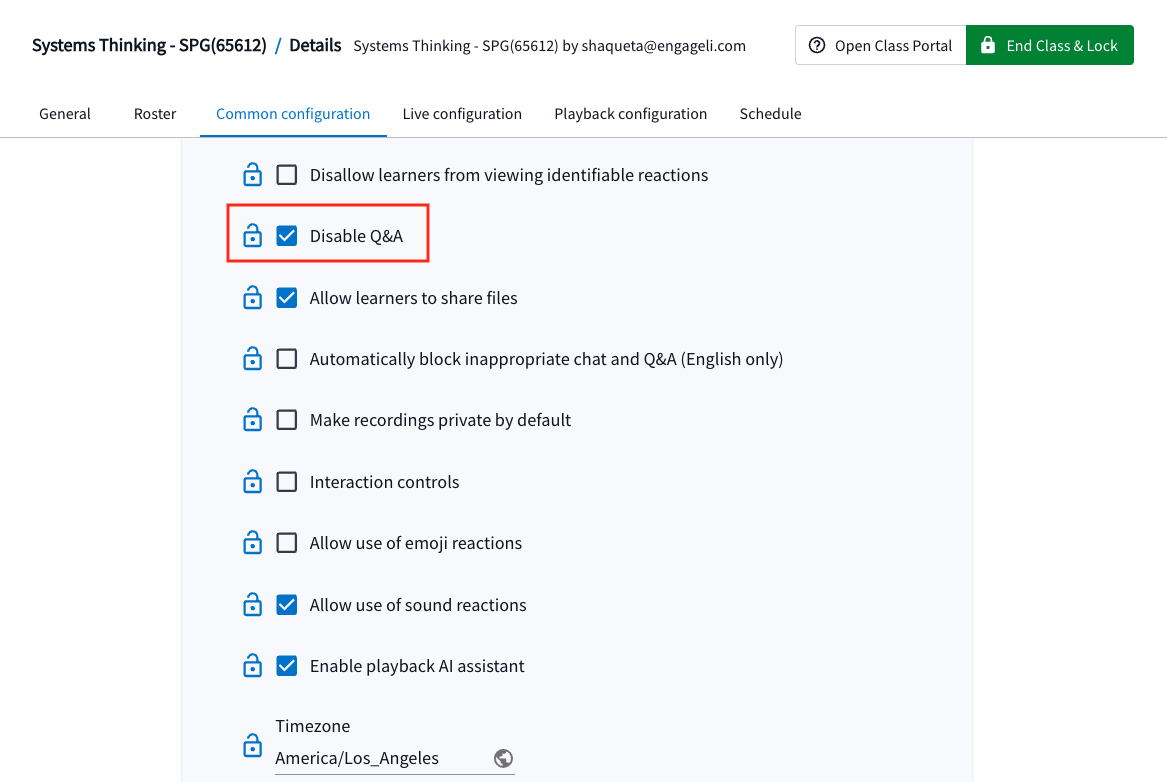Click lock icon beside Disable Q&A
This screenshot has width=1167, height=782.
(x=252, y=236)
